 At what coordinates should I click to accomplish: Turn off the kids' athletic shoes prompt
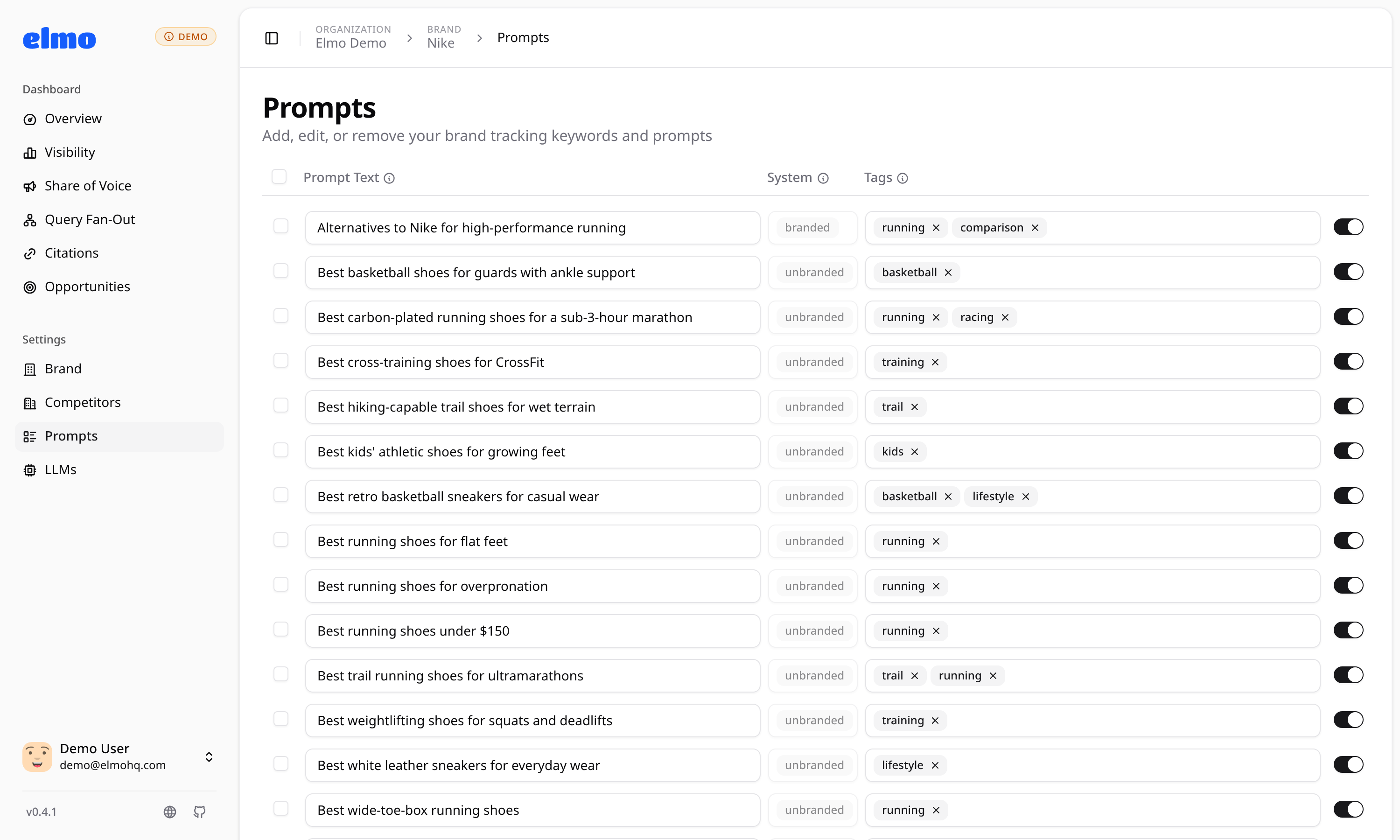[x=1348, y=450]
